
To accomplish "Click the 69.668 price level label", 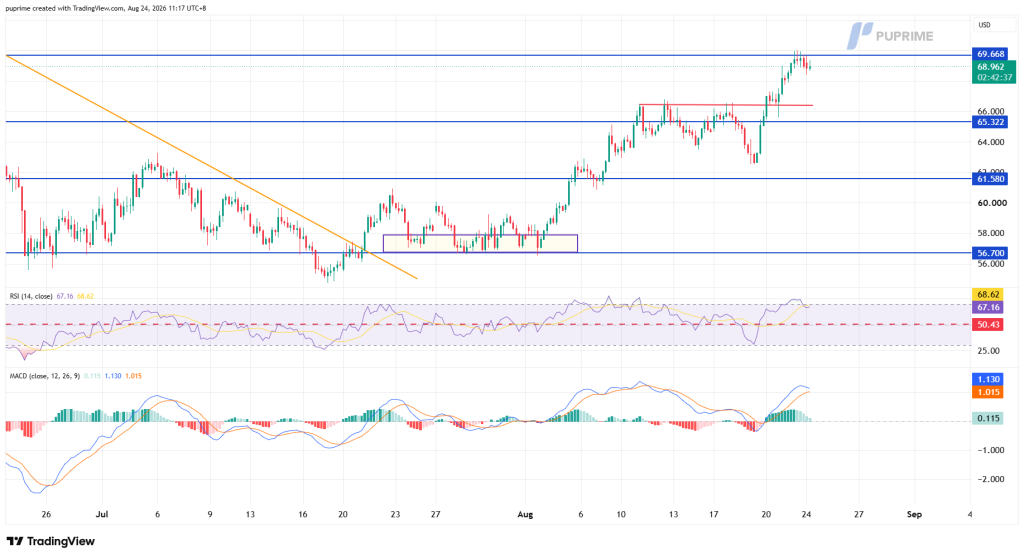I will pos(990,54).
